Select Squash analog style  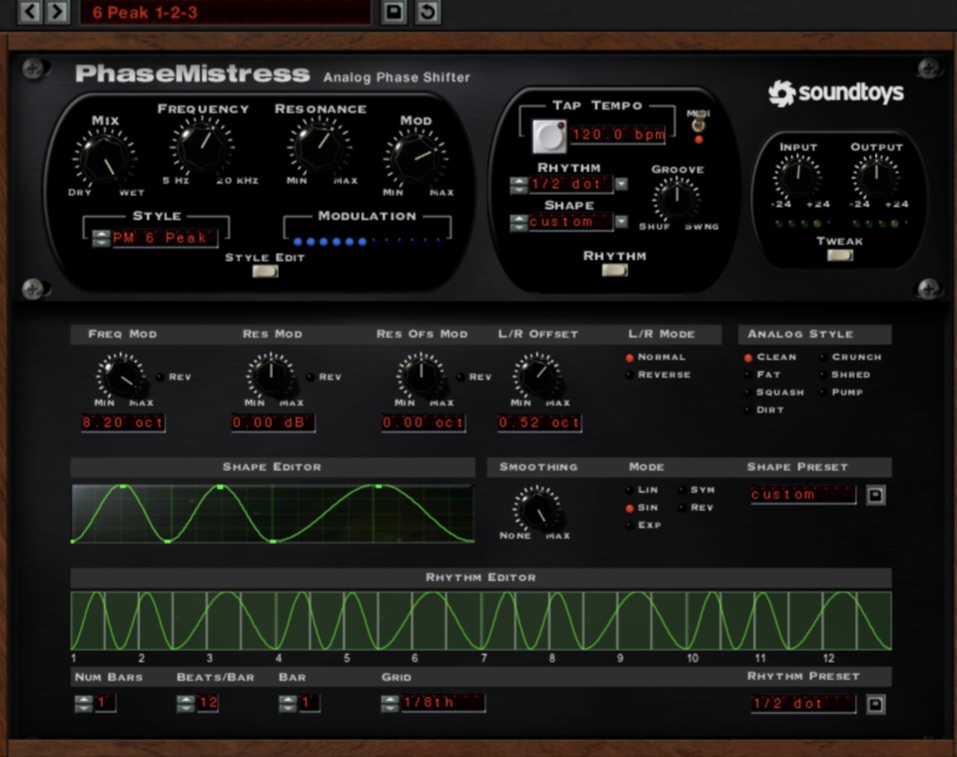click(x=748, y=393)
